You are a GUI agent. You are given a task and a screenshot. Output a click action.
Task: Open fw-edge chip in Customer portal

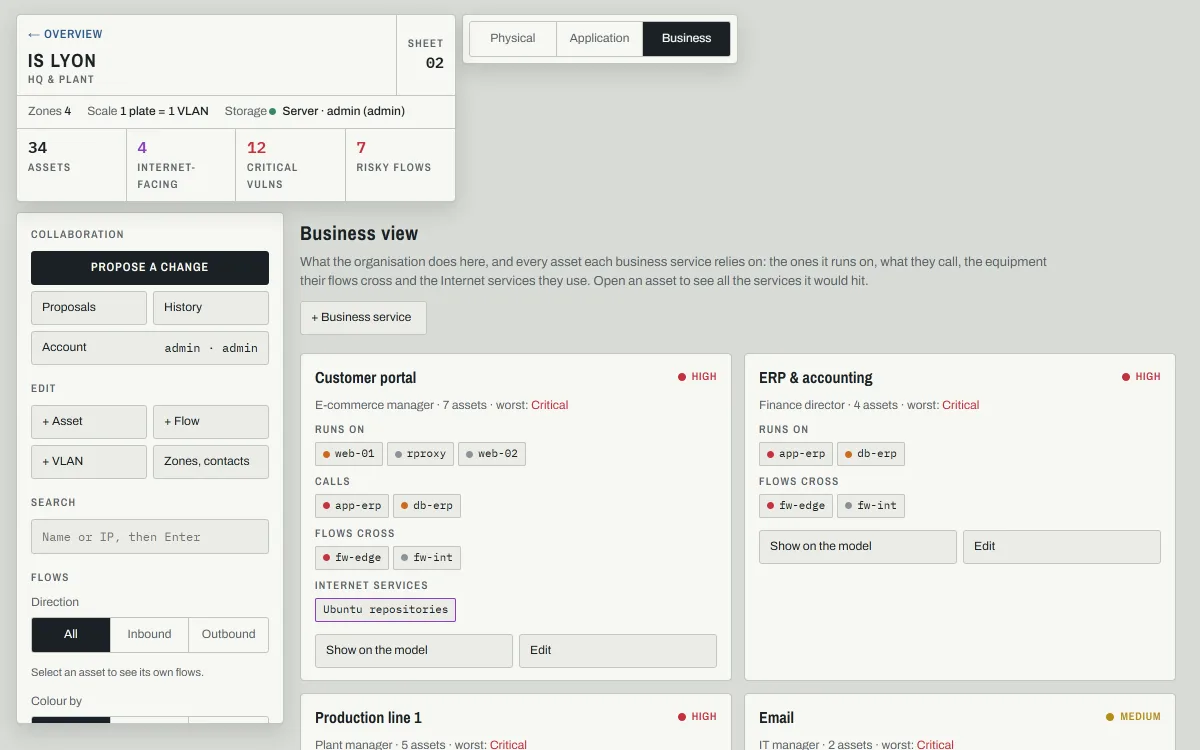tap(352, 558)
